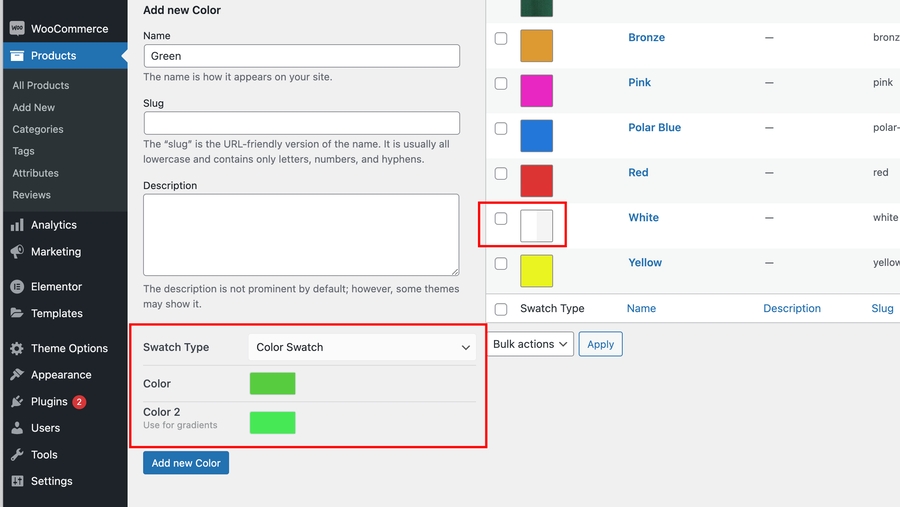The image size is (900, 507).
Task: Click the Analytics bar chart icon
Action: [x=17, y=225]
